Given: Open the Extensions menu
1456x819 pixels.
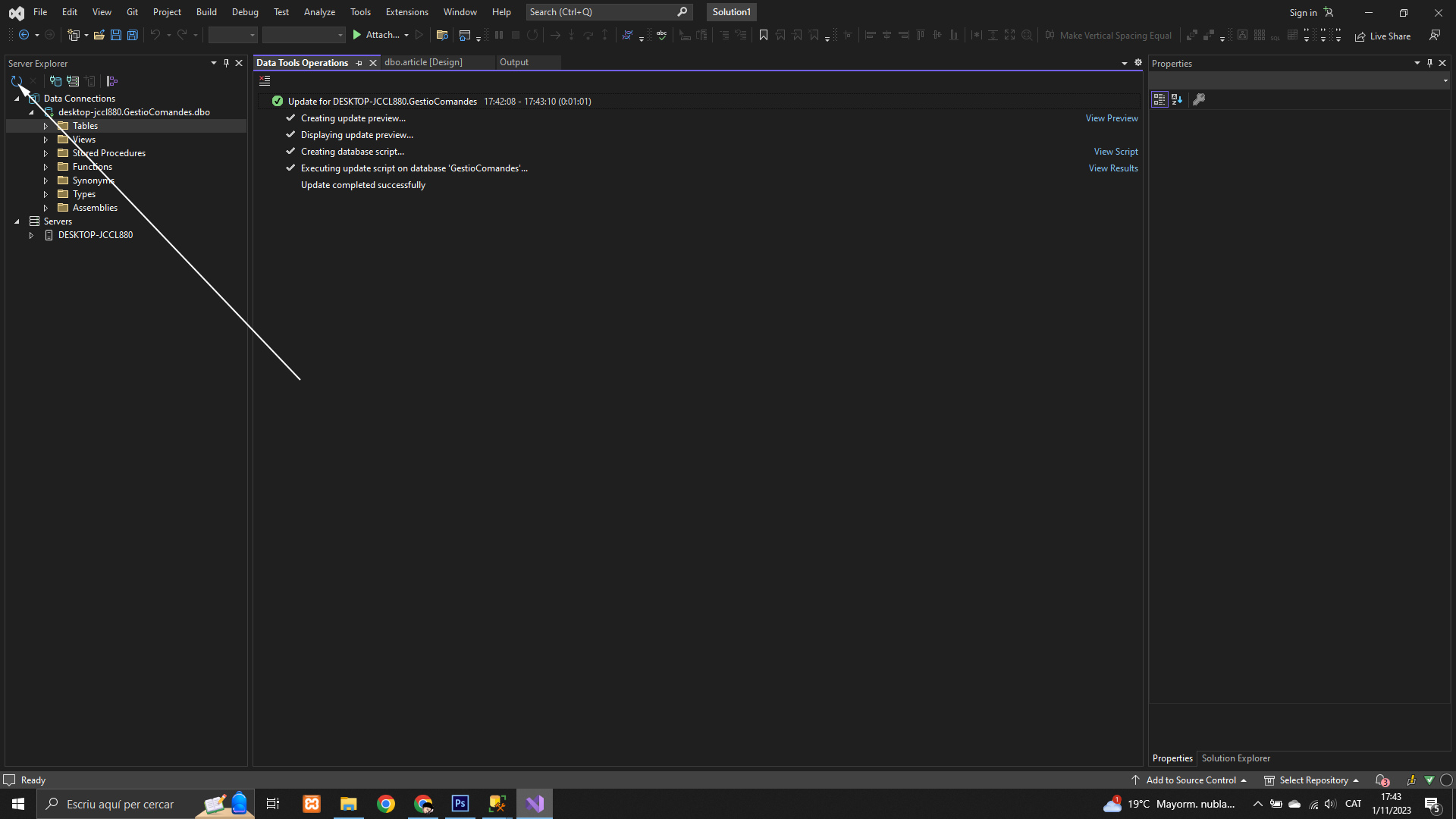Looking at the screenshot, I should click(x=406, y=12).
